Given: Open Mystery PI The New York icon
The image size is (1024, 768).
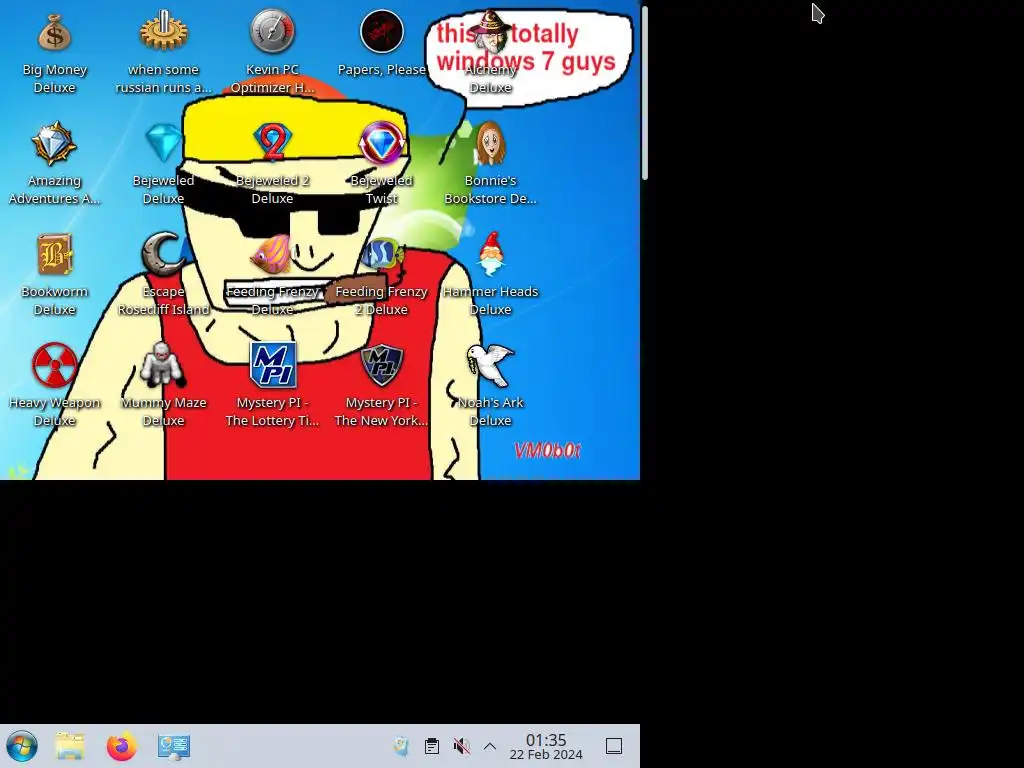Looking at the screenshot, I should 381,365.
